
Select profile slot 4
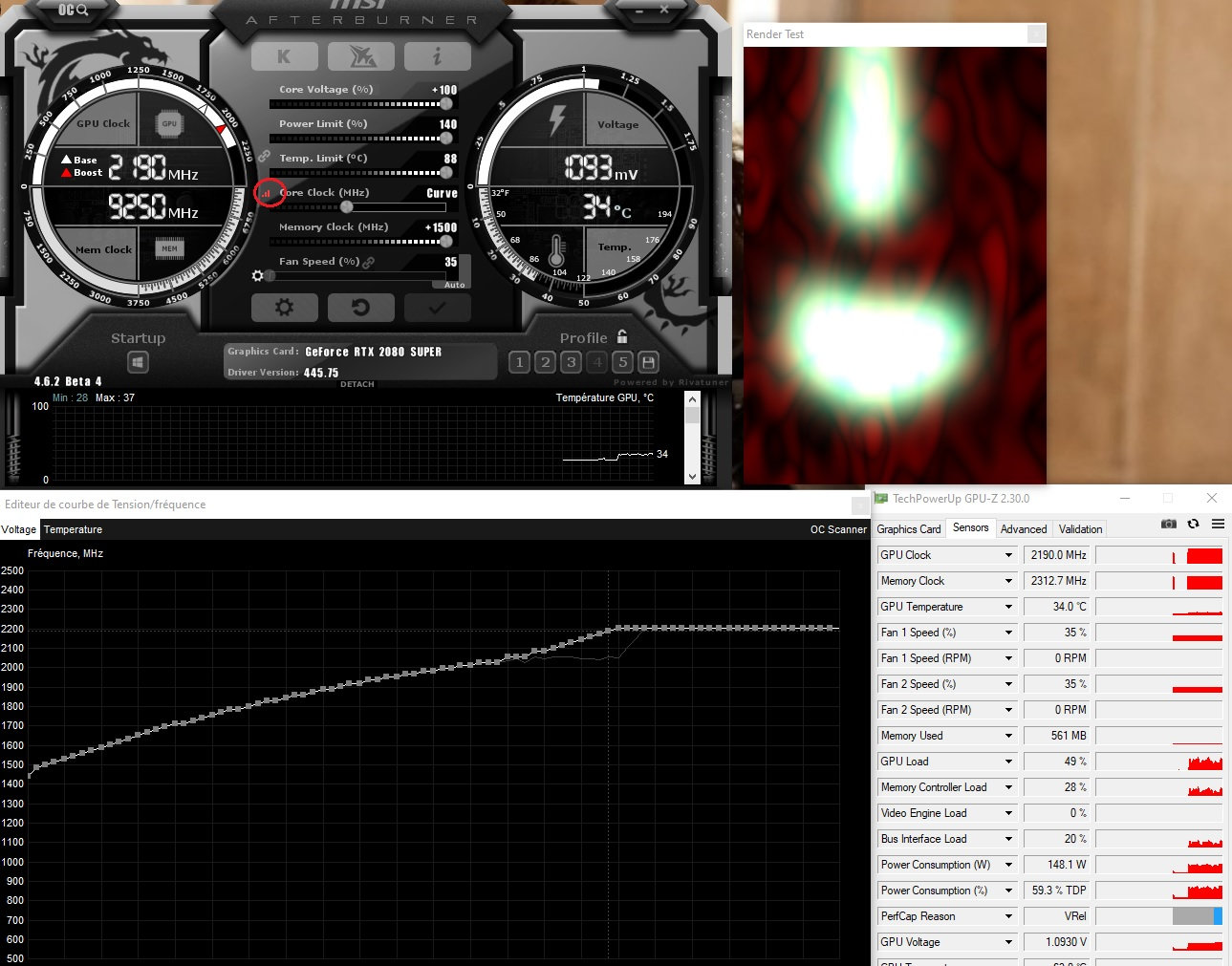(x=597, y=362)
